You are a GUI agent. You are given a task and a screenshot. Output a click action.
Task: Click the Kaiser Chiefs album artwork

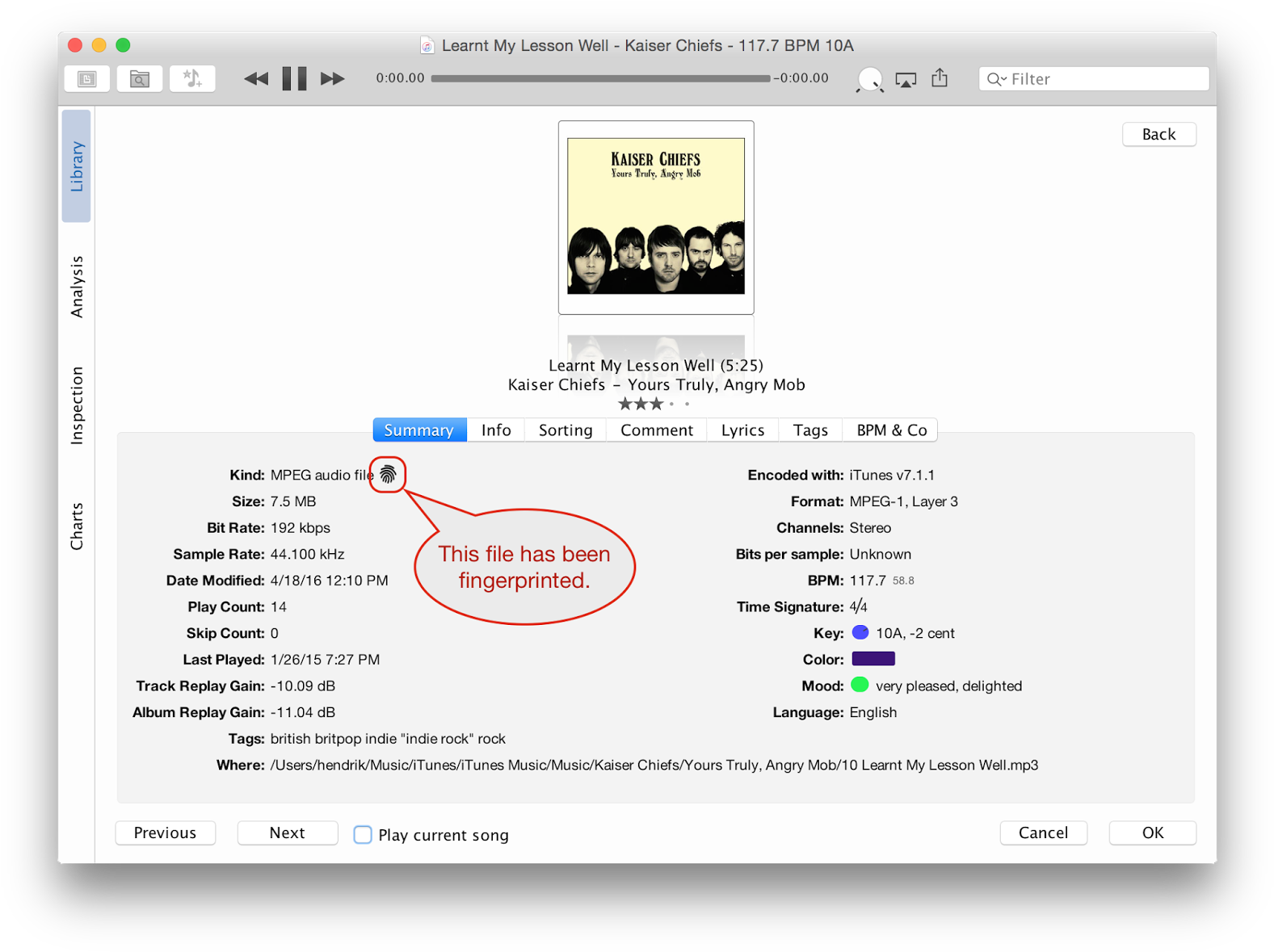(656, 216)
